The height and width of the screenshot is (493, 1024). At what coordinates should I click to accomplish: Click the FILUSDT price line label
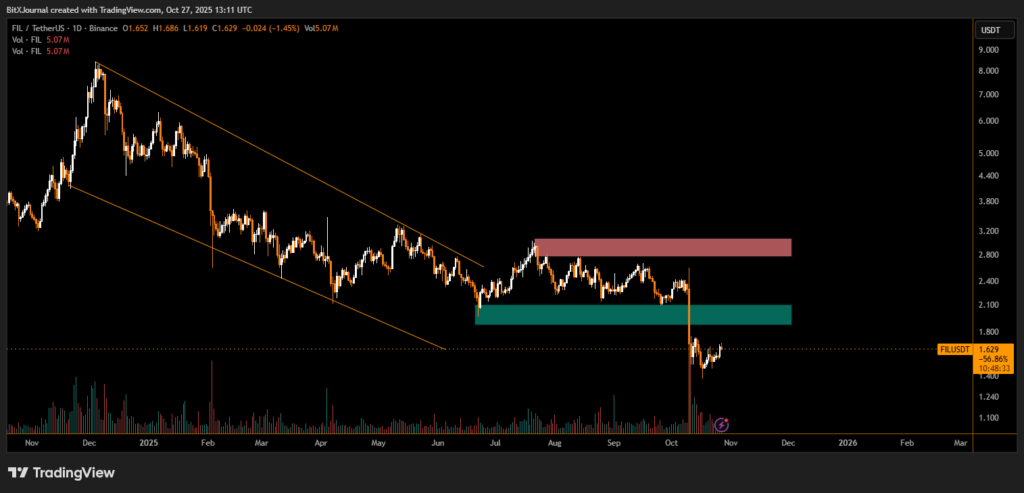(953, 349)
